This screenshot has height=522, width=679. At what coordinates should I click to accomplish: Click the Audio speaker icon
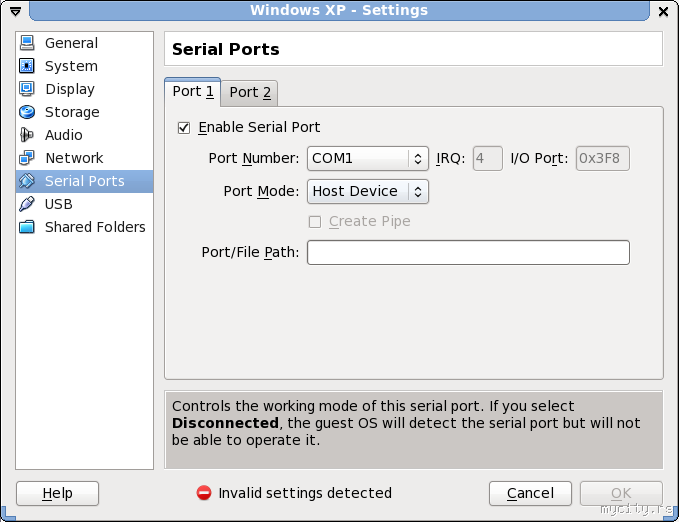tap(27, 135)
